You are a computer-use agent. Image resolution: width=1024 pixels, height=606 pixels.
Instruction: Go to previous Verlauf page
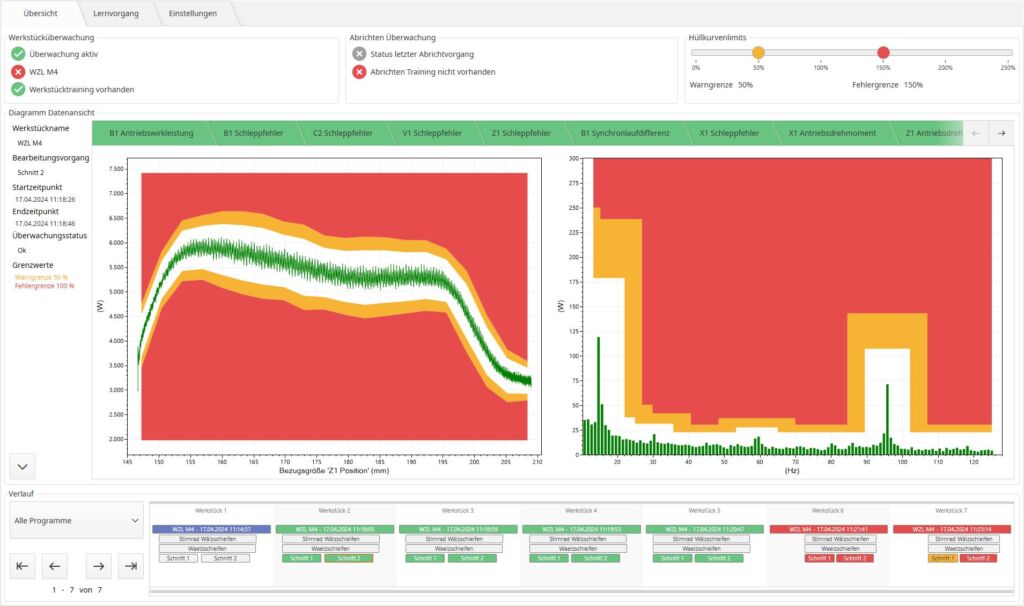[55, 567]
